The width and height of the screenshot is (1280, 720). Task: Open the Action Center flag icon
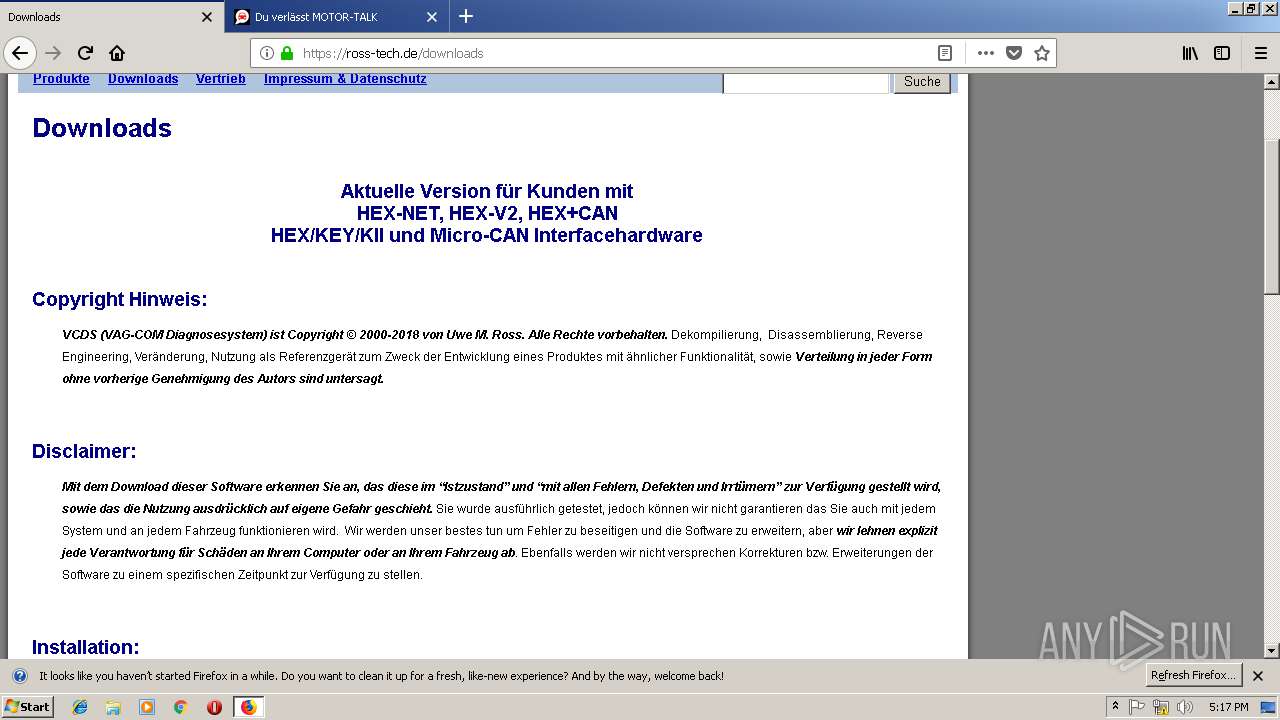pos(1137,707)
